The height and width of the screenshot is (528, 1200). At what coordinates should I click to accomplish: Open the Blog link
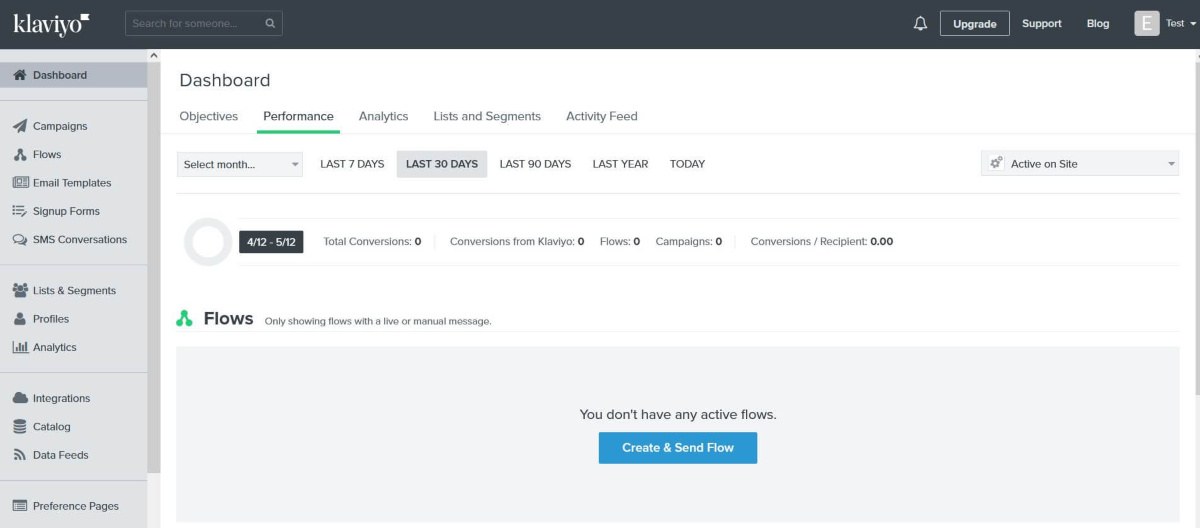(1098, 23)
